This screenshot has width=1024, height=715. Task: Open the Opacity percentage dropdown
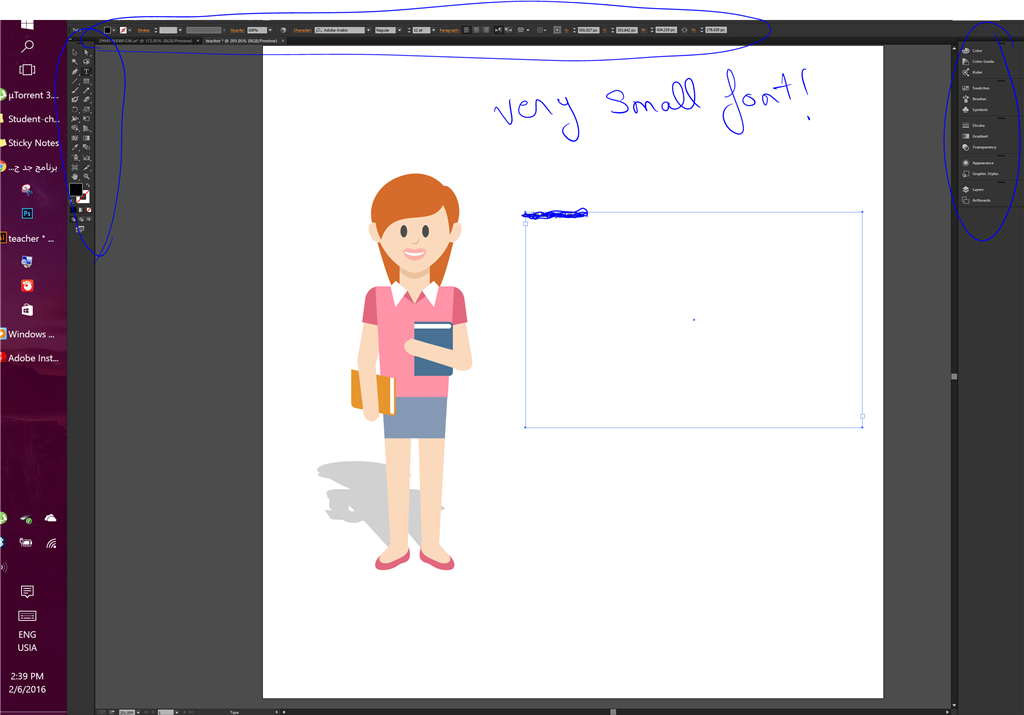(x=271, y=30)
